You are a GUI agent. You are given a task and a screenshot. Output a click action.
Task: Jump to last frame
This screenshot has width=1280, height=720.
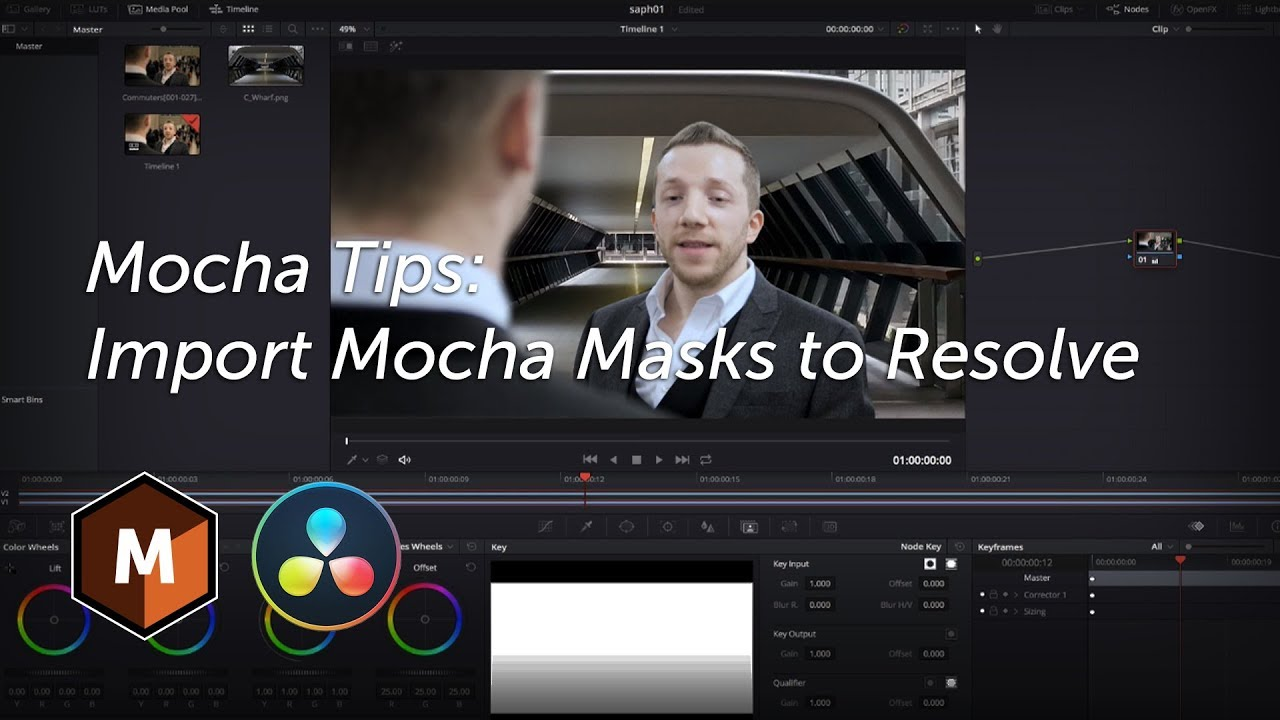click(682, 460)
